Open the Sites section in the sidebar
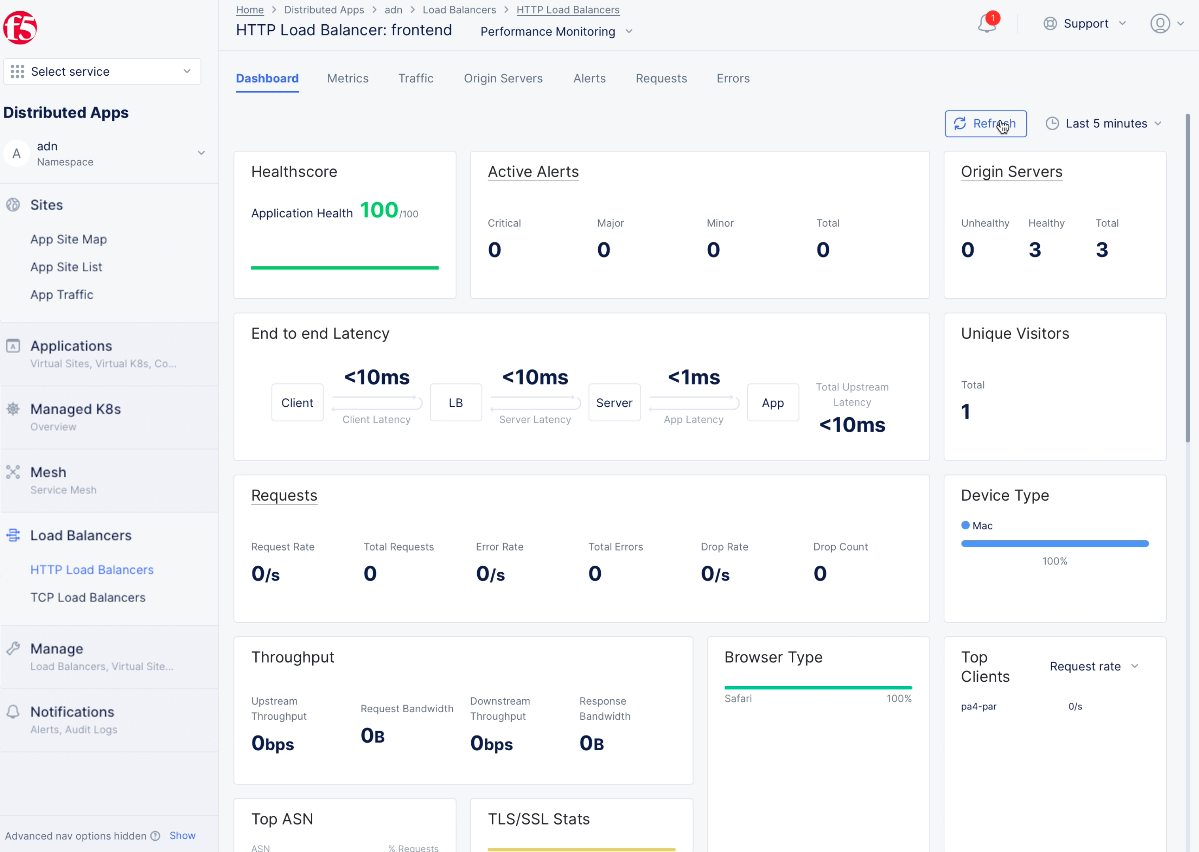Screen dimensions: 1199x852 click(x=12, y=204)
